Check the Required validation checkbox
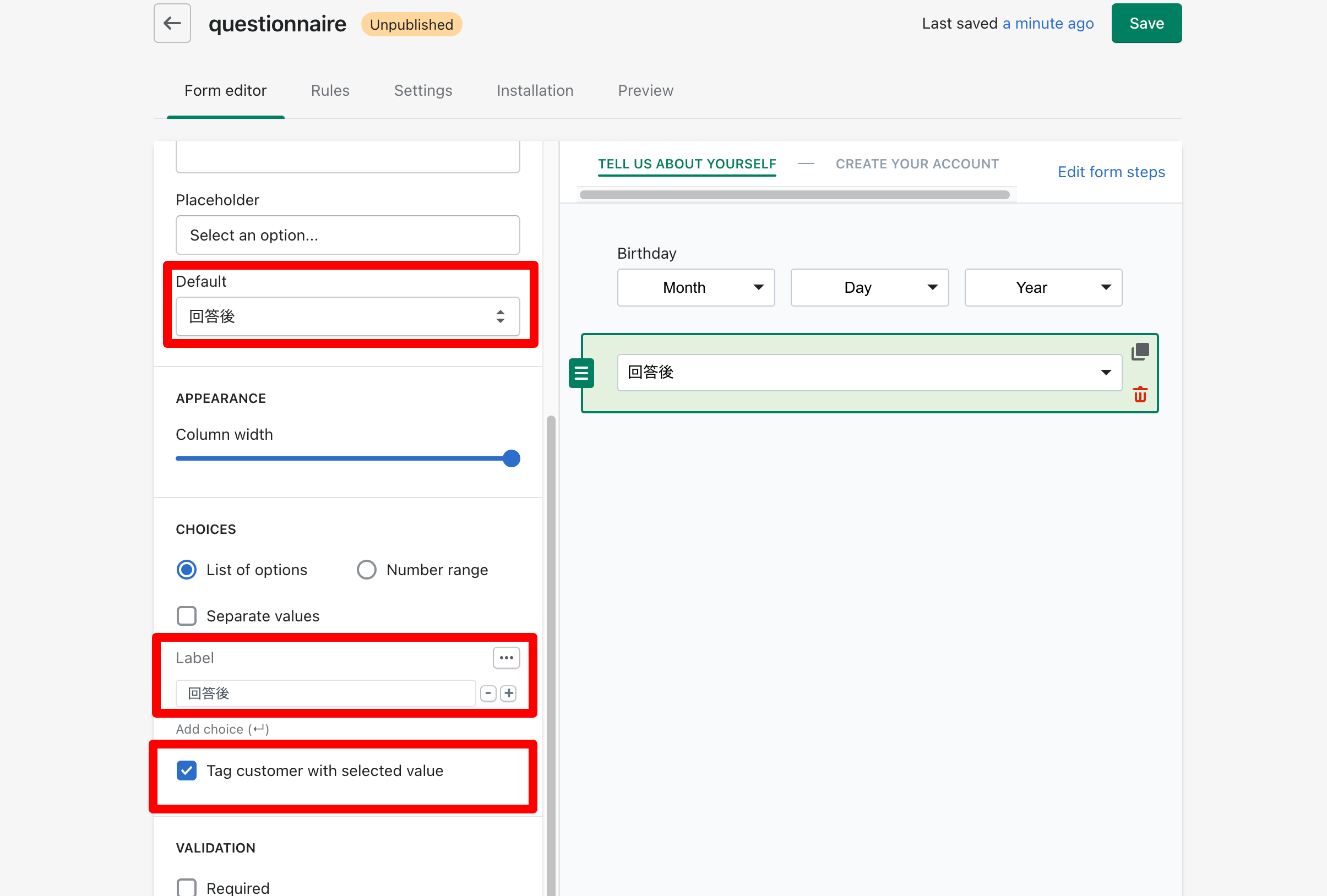 tap(187, 887)
